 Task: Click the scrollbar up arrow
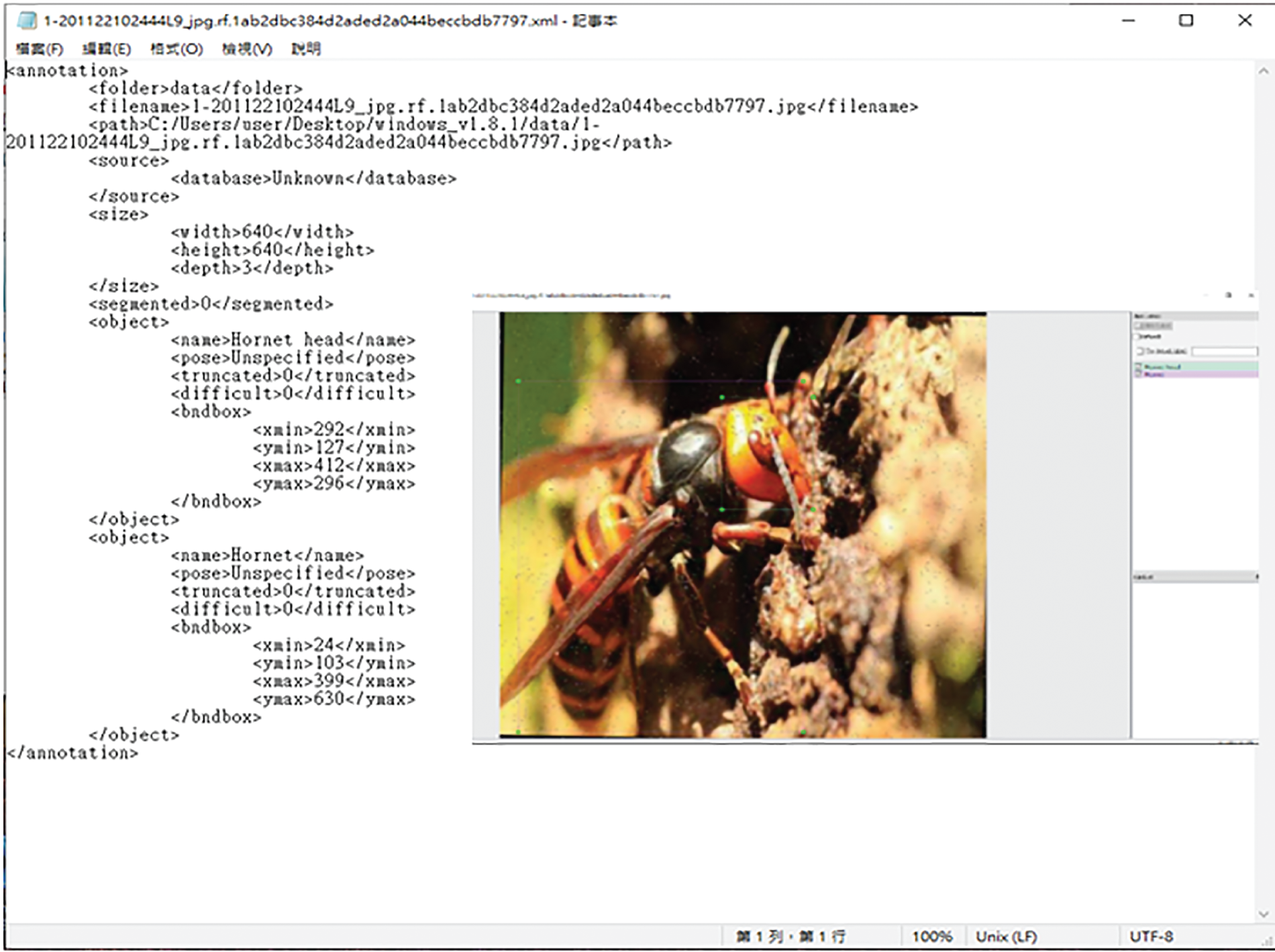tap(1263, 71)
